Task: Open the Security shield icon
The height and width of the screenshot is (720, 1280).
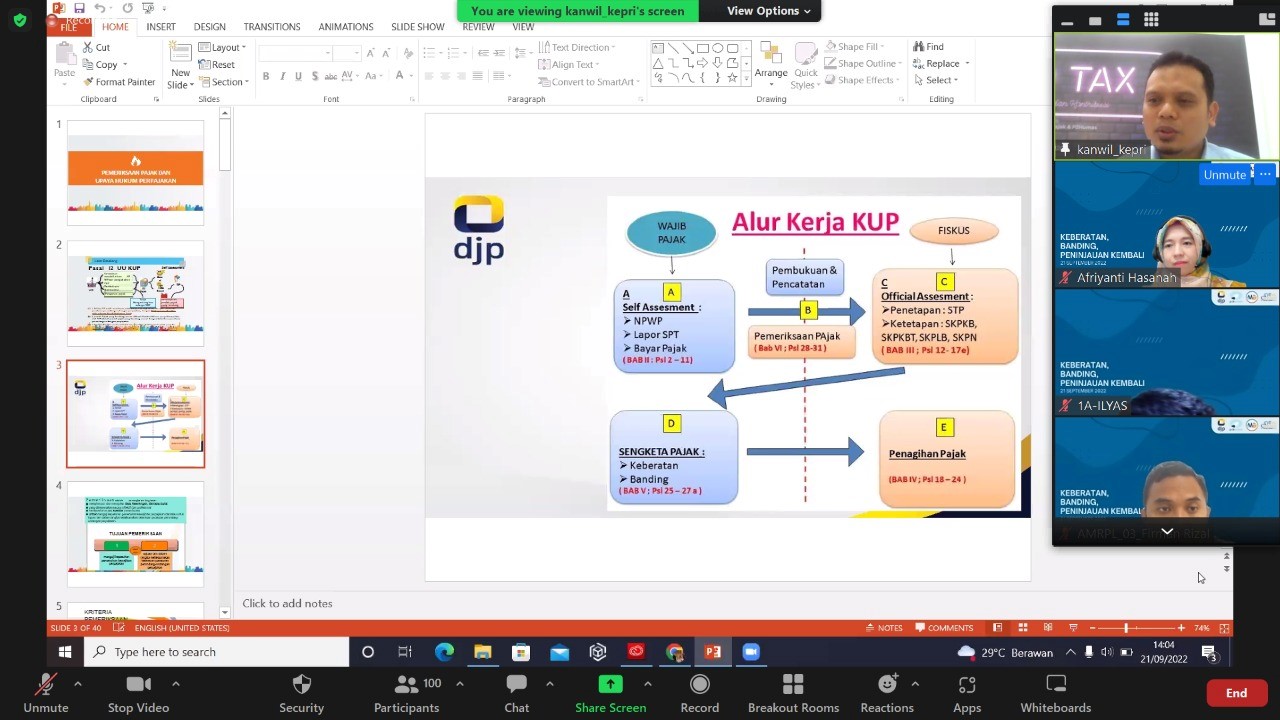Action: (x=301, y=685)
